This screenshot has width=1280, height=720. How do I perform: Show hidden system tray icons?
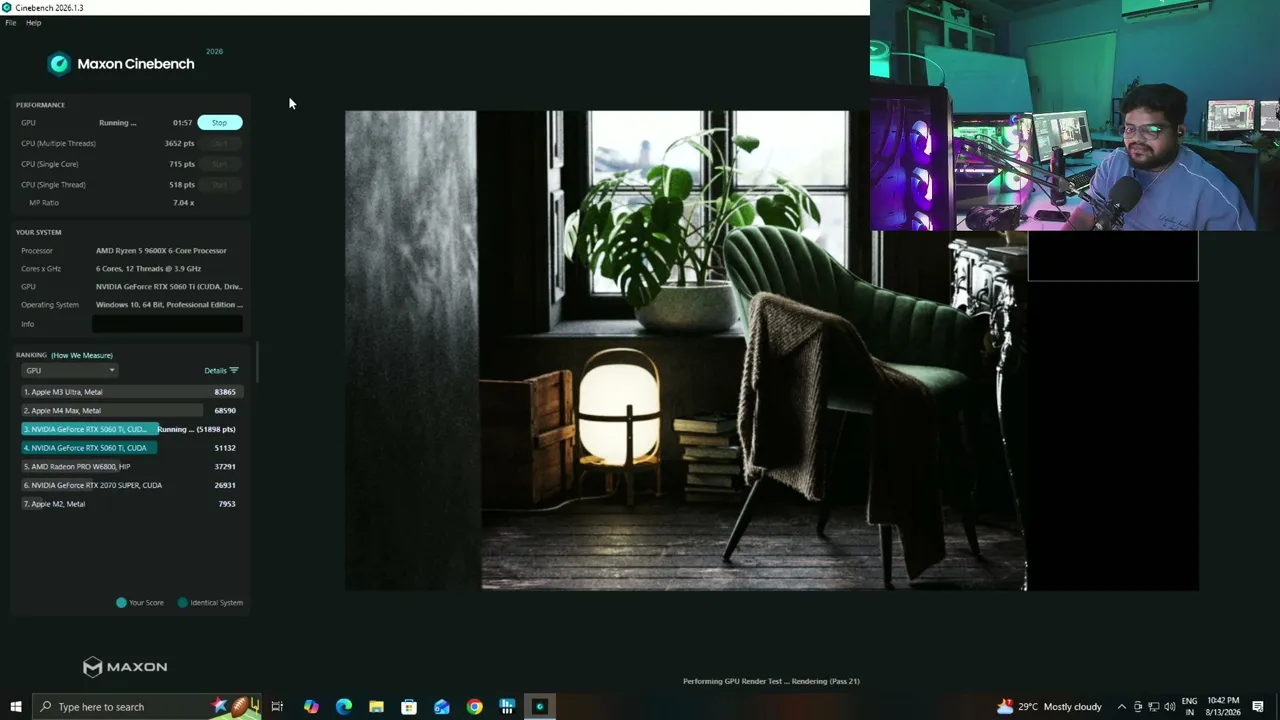(1121, 707)
